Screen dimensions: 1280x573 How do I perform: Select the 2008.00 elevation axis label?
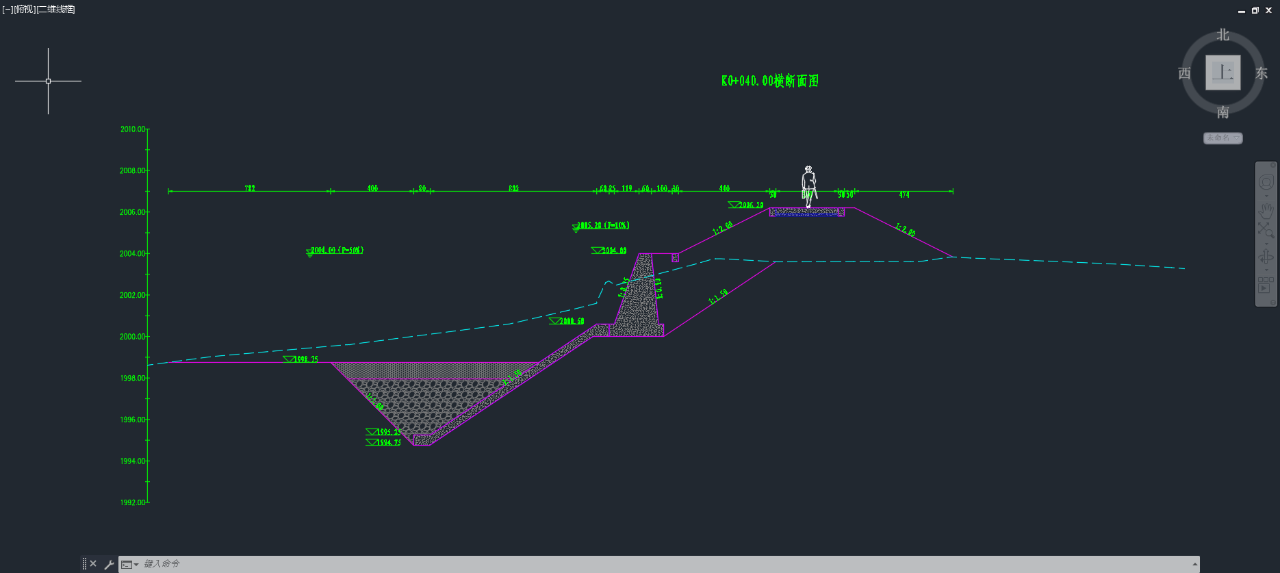pyautogui.click(x=133, y=171)
